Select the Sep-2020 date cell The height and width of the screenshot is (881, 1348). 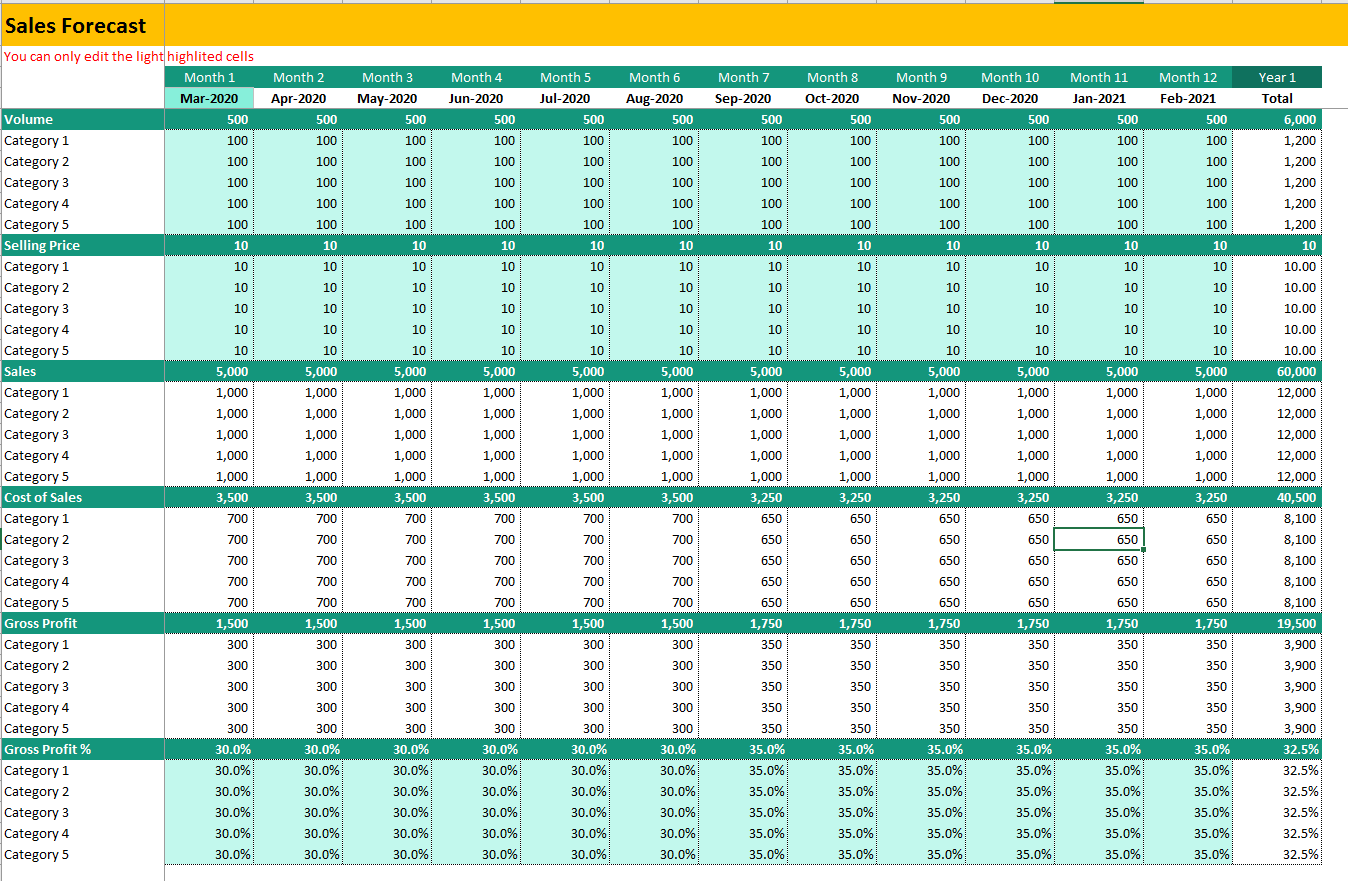point(743,98)
